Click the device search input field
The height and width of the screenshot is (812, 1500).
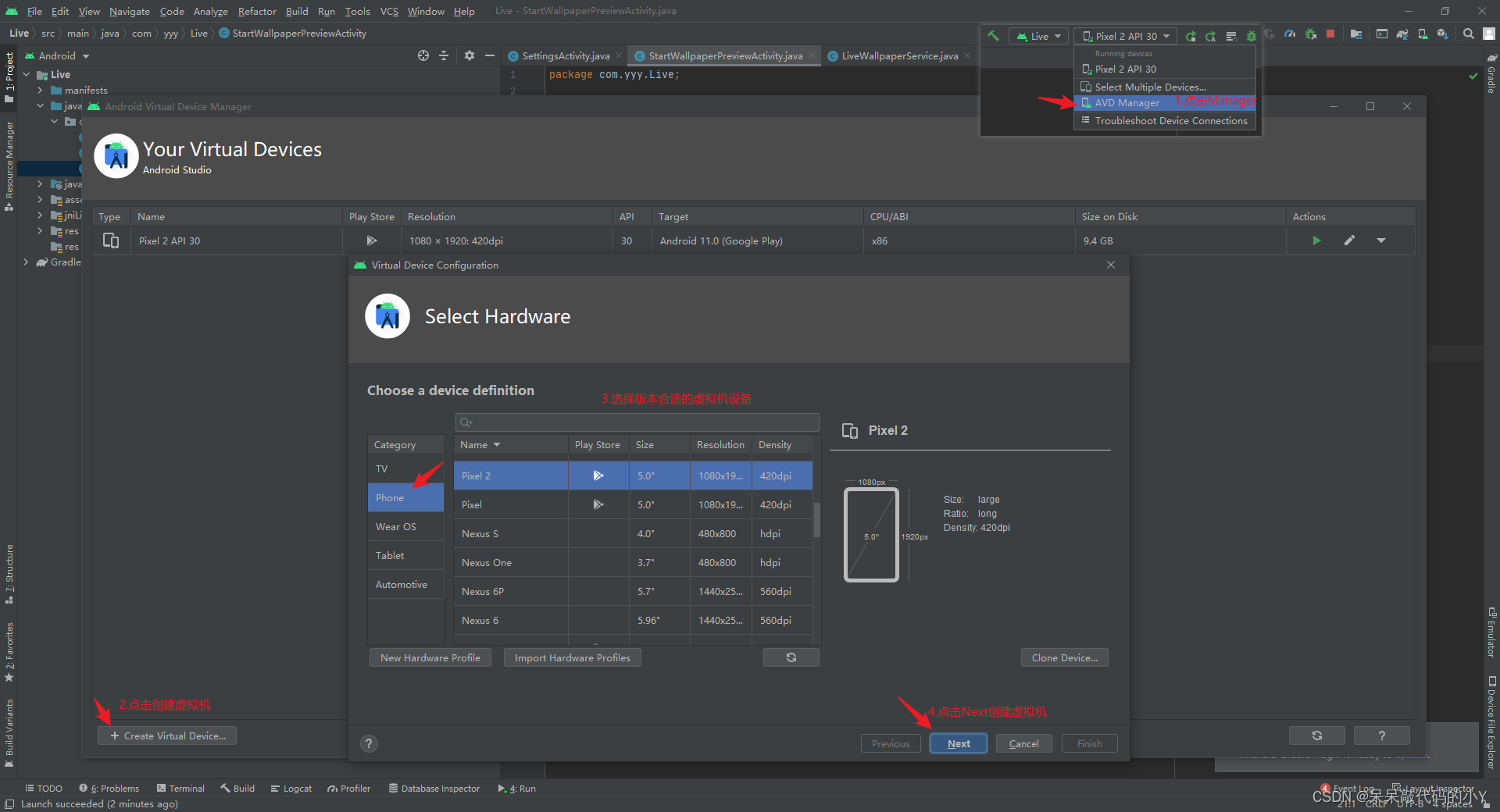pyautogui.click(x=637, y=422)
